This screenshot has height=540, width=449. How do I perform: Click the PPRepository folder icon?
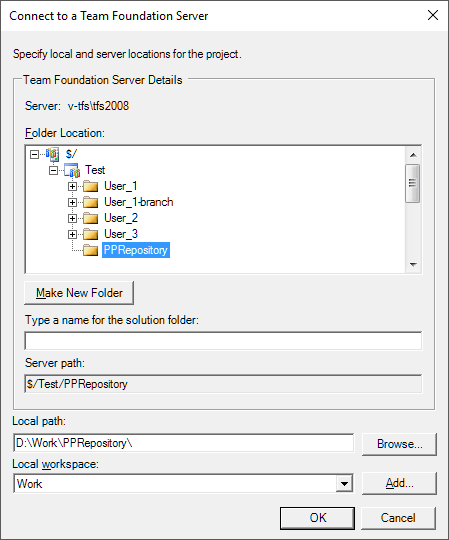click(x=91, y=250)
